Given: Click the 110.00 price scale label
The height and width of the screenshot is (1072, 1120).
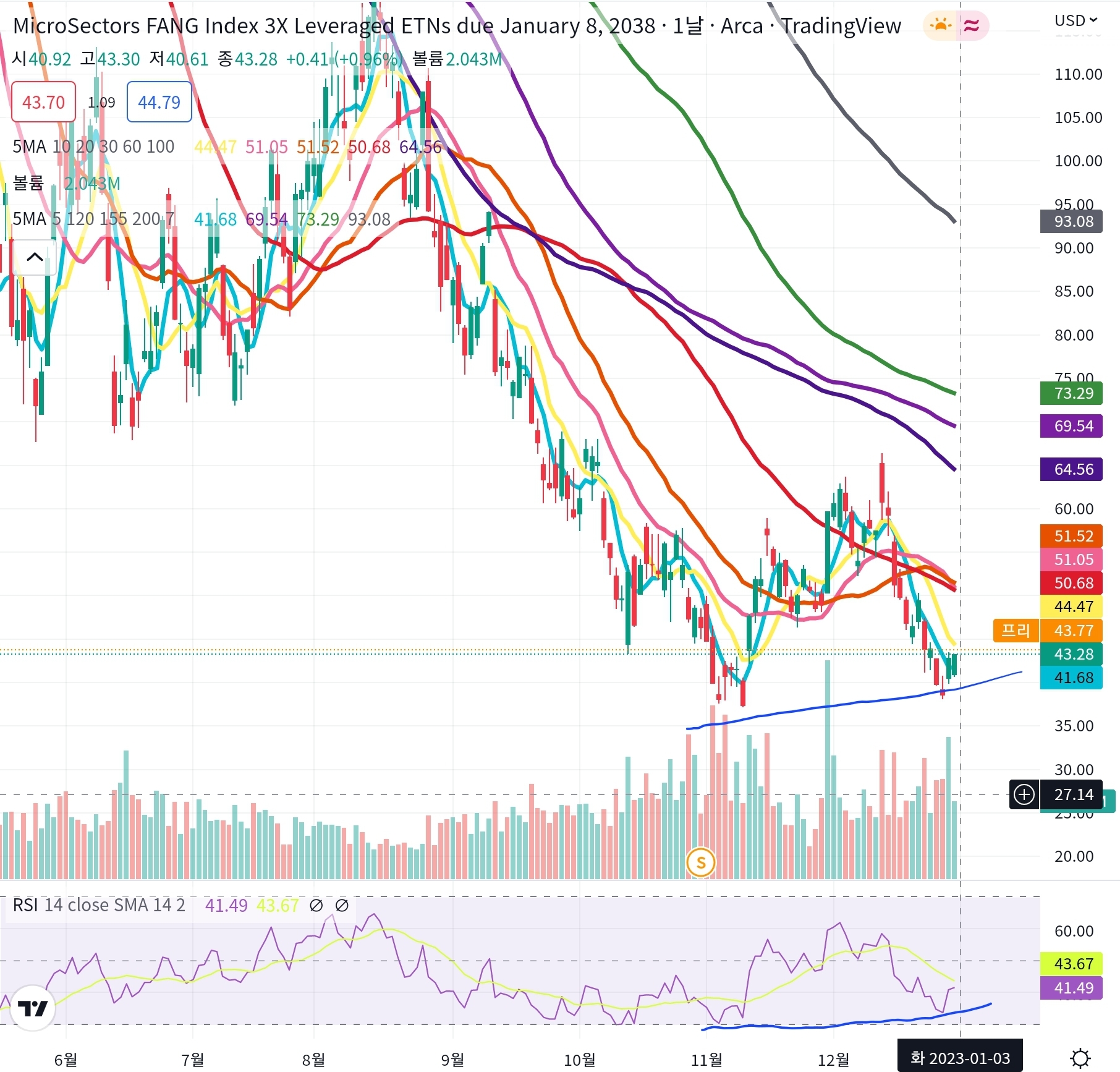Looking at the screenshot, I should pyautogui.click(x=1078, y=74).
